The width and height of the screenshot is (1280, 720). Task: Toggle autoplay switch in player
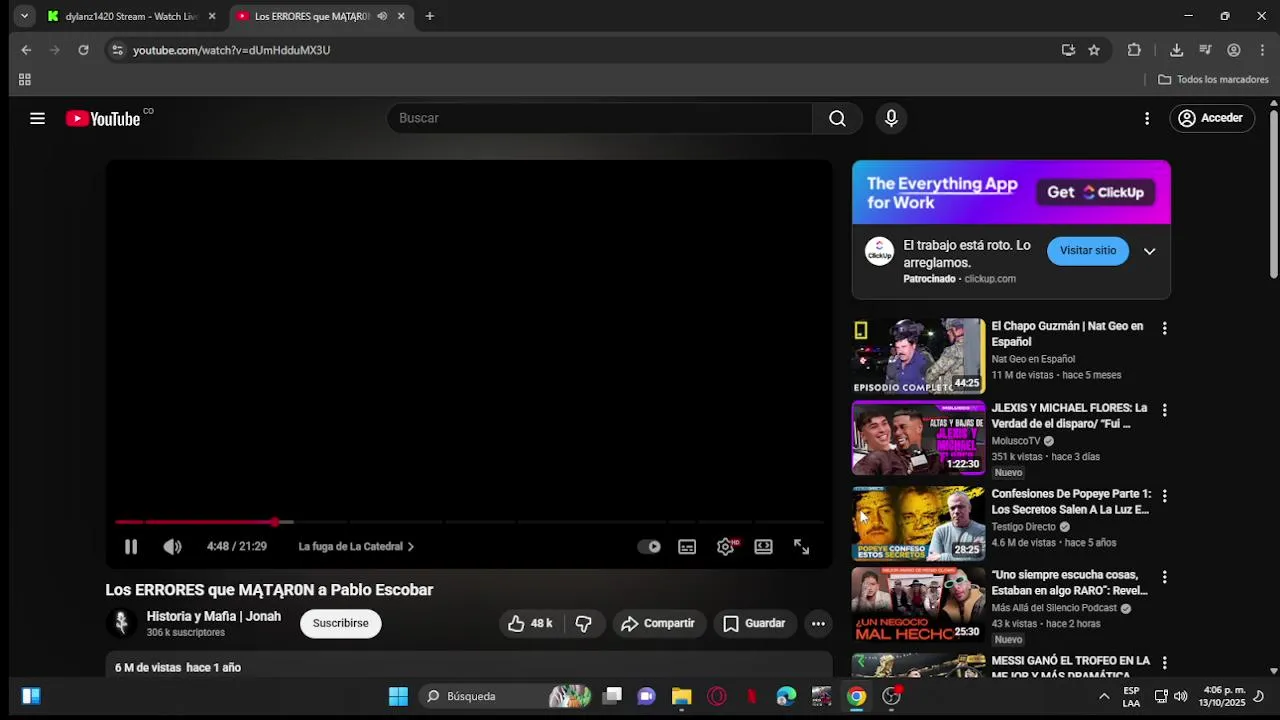pyautogui.click(x=649, y=546)
